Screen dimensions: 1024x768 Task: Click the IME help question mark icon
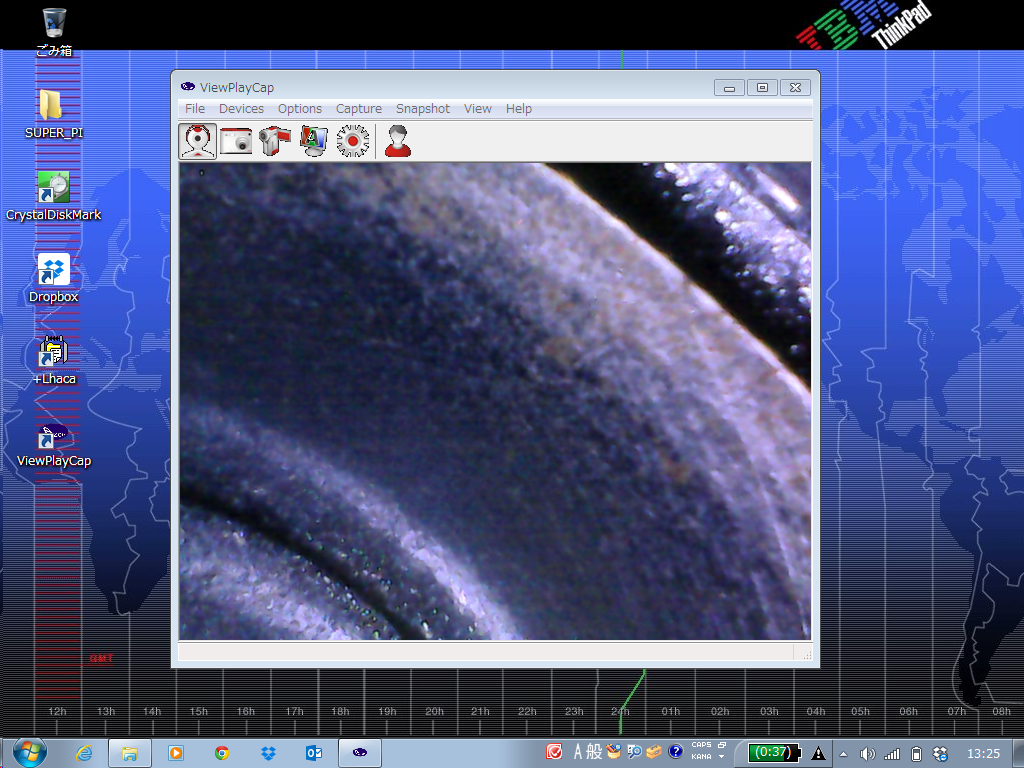pos(676,752)
